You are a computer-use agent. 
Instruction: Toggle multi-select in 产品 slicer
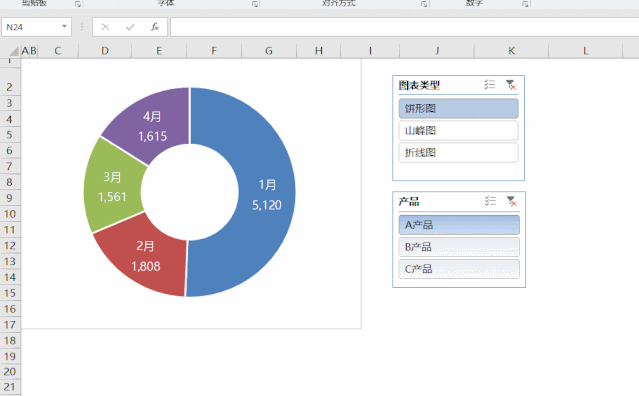[490, 201]
